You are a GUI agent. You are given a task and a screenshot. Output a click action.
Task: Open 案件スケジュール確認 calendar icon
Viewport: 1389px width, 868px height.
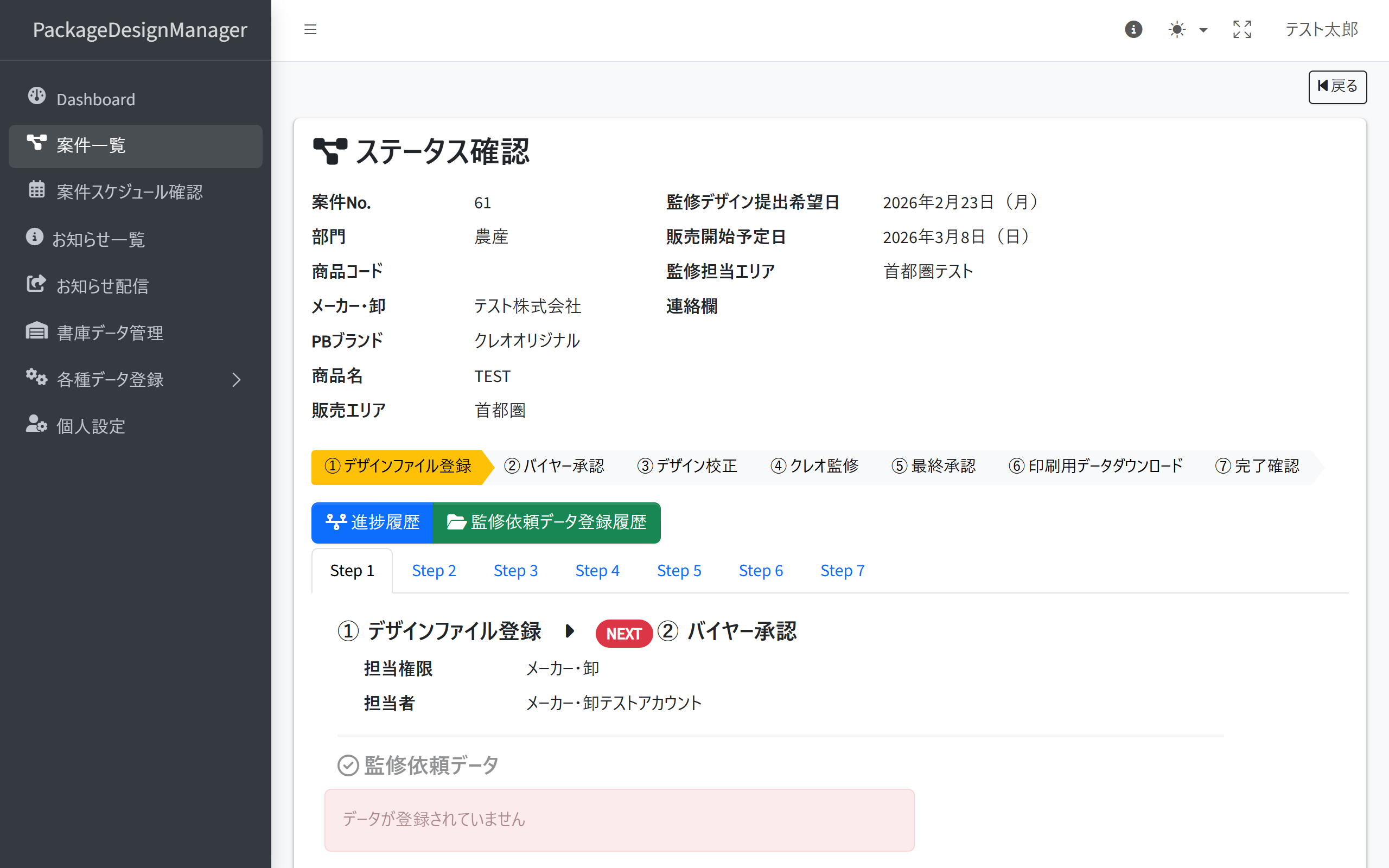tap(37, 189)
